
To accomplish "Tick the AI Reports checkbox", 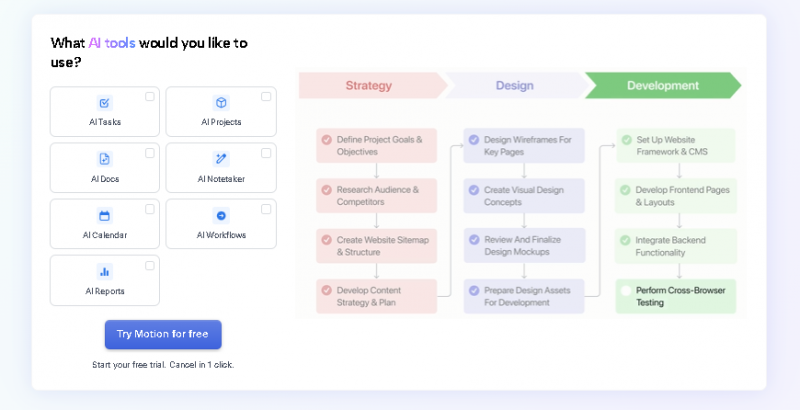I will point(150,265).
